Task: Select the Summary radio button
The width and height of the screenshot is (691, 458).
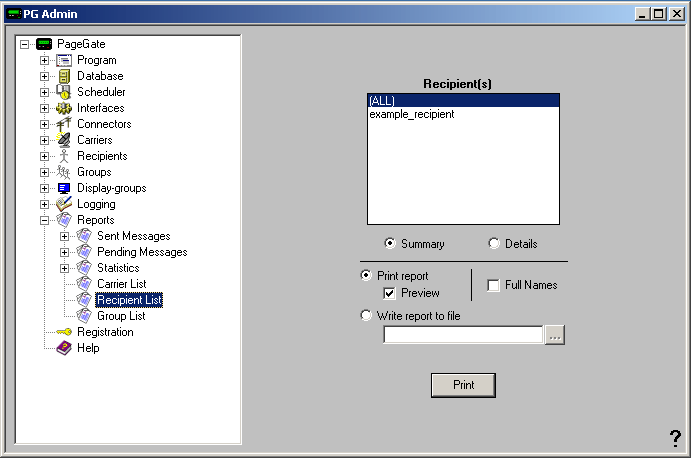Action: coord(390,243)
